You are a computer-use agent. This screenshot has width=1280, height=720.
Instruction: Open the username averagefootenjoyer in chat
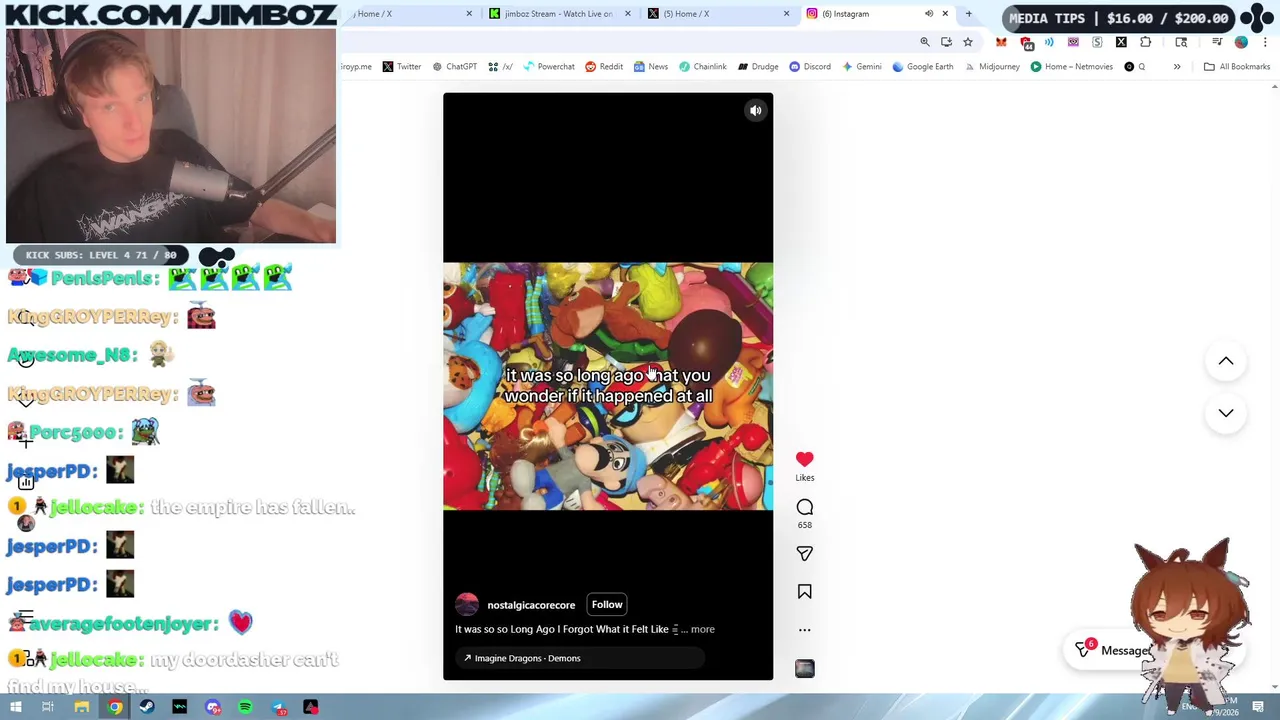(x=123, y=624)
